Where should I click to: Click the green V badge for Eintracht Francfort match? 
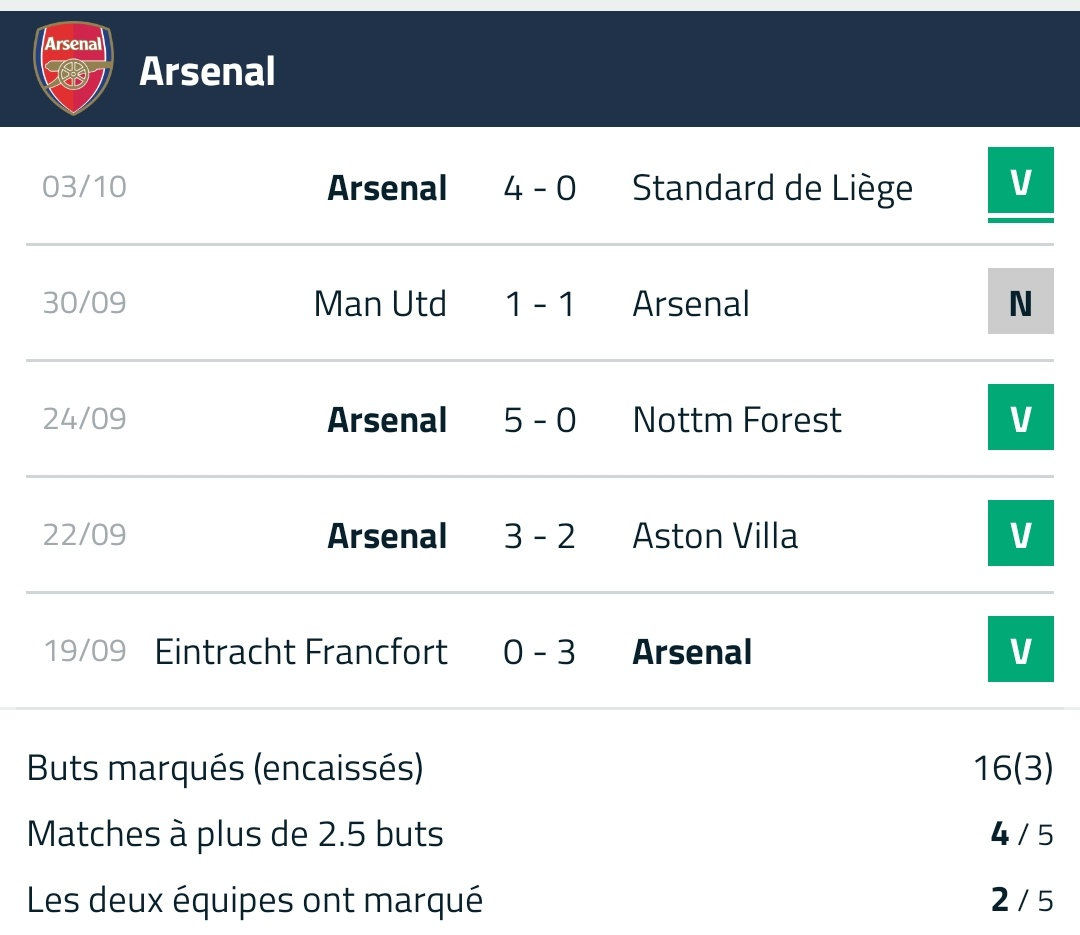[1020, 649]
